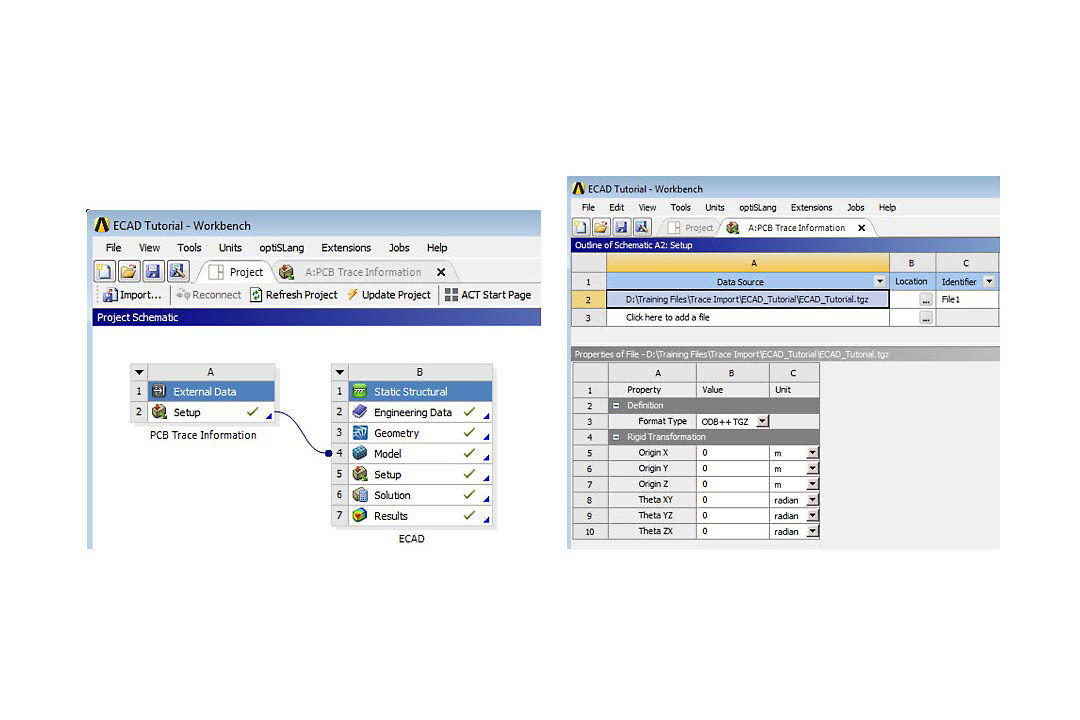Image resolution: width=1080 pixels, height=720 pixels.
Task: Open Units menu in left Workbench window
Action: point(230,247)
